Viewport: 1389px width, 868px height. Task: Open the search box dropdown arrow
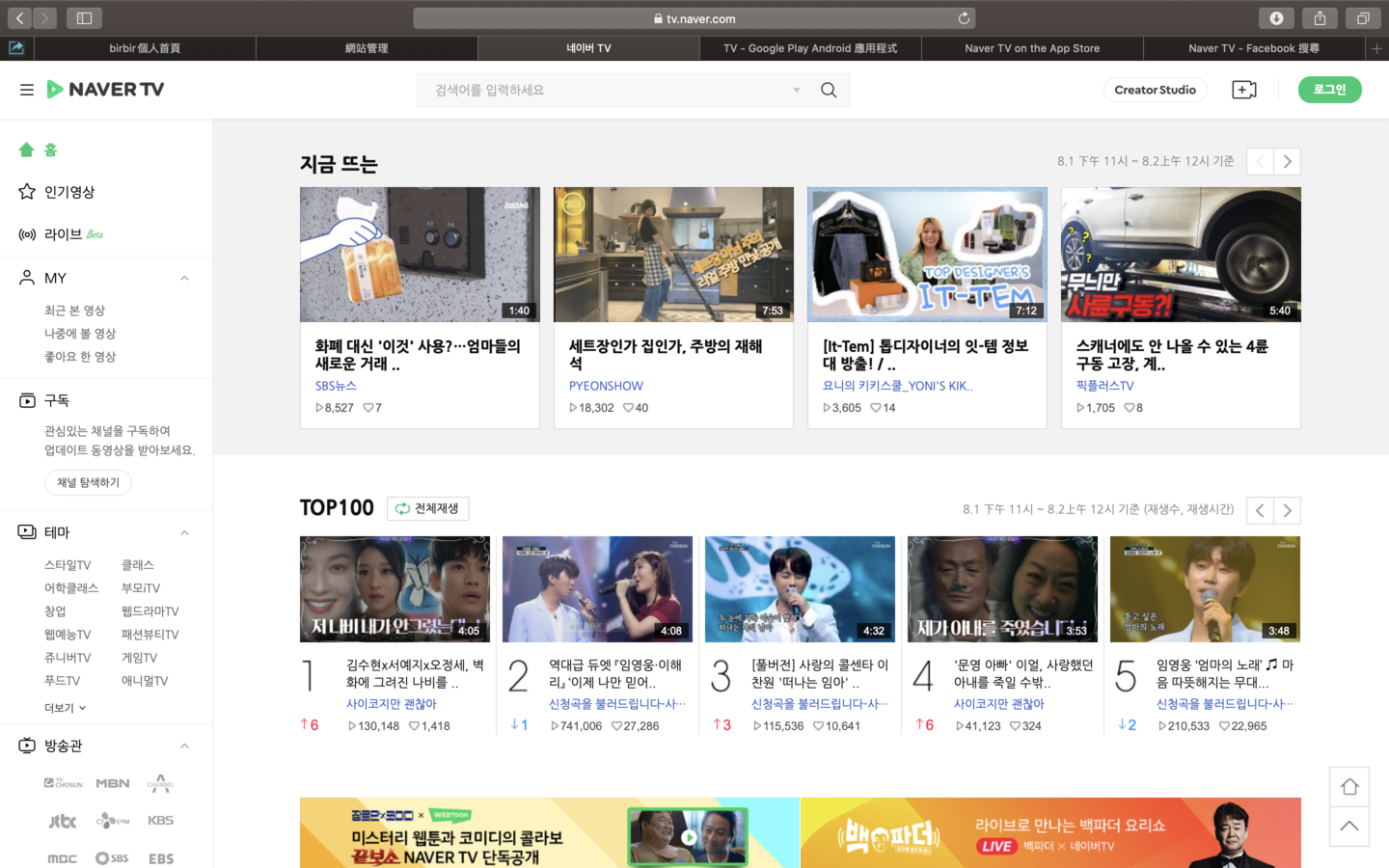[797, 90]
